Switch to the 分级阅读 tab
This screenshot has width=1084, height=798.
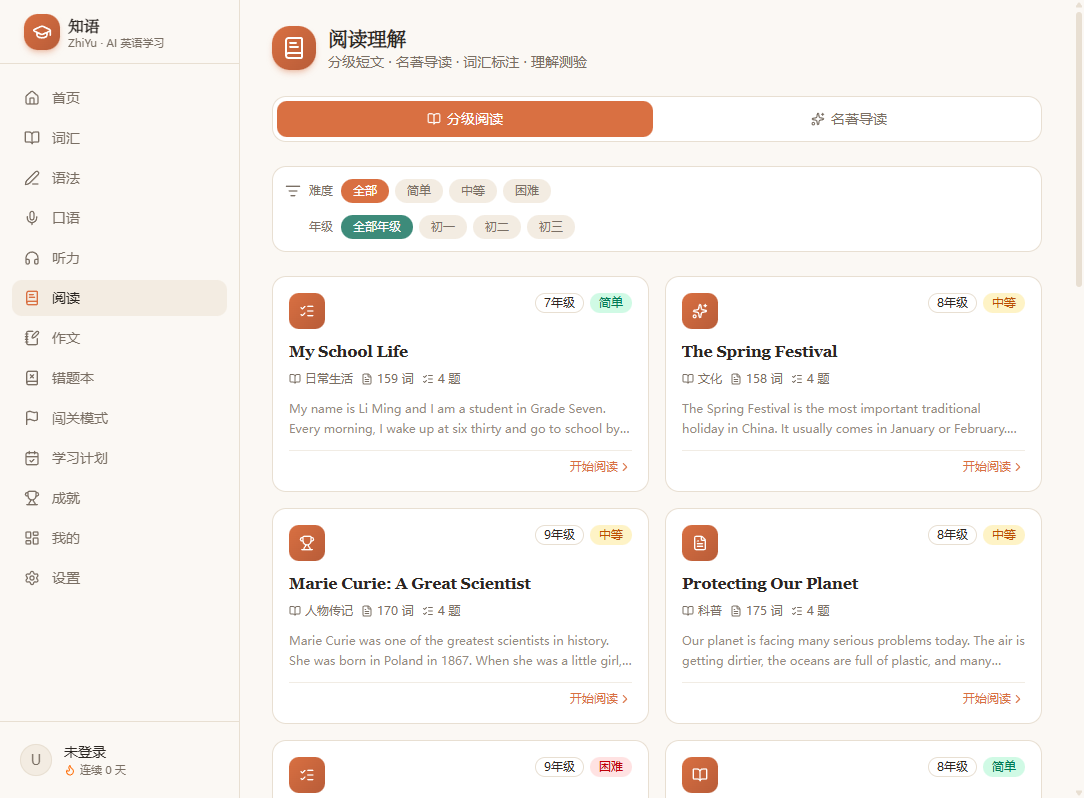click(x=465, y=119)
